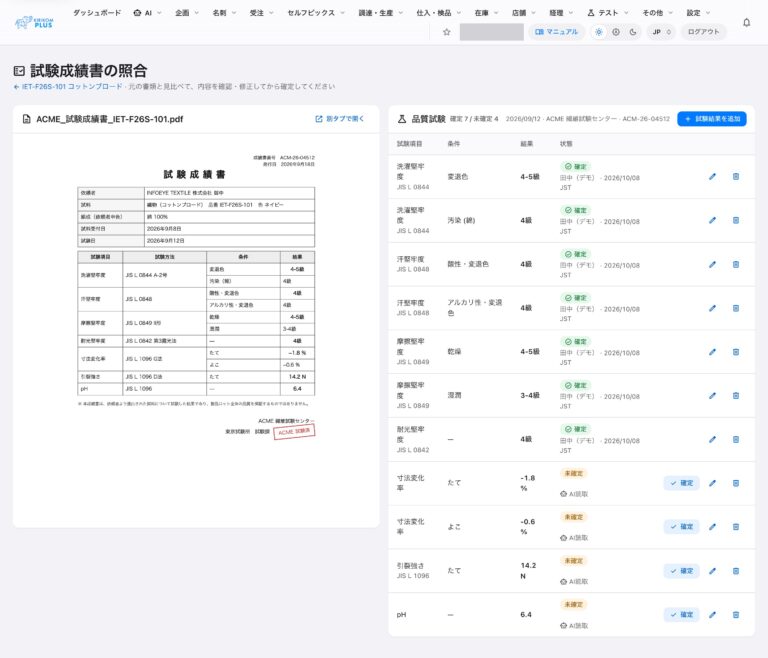Expand the 調達・生産 menu dropdown
The width and height of the screenshot is (768, 658).
[380, 13]
